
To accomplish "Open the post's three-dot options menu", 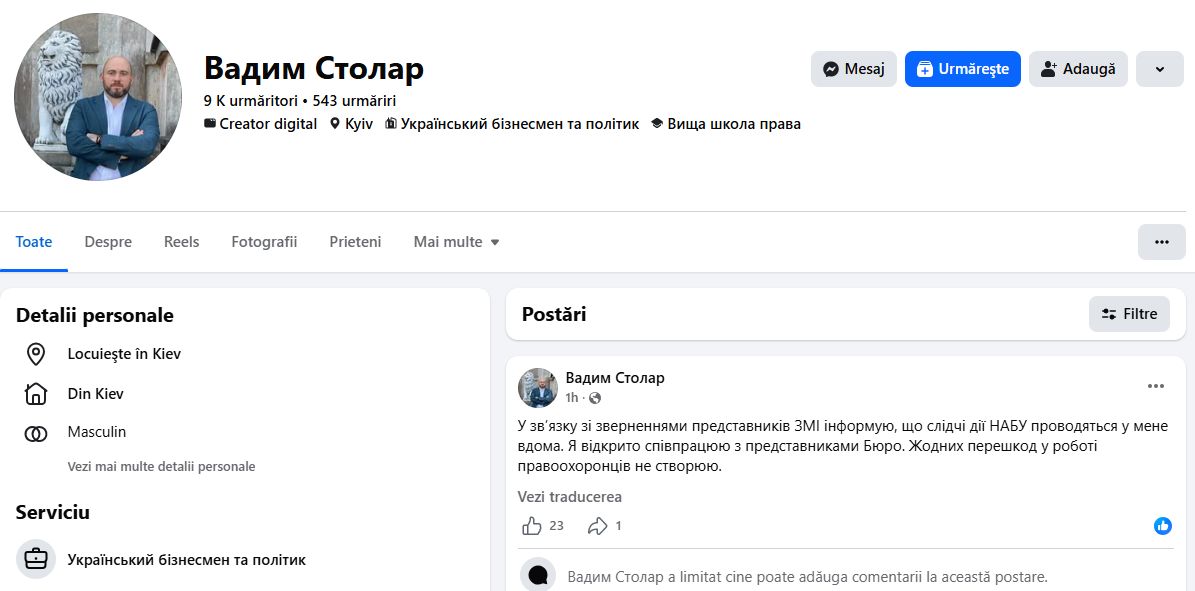I will (x=1156, y=387).
